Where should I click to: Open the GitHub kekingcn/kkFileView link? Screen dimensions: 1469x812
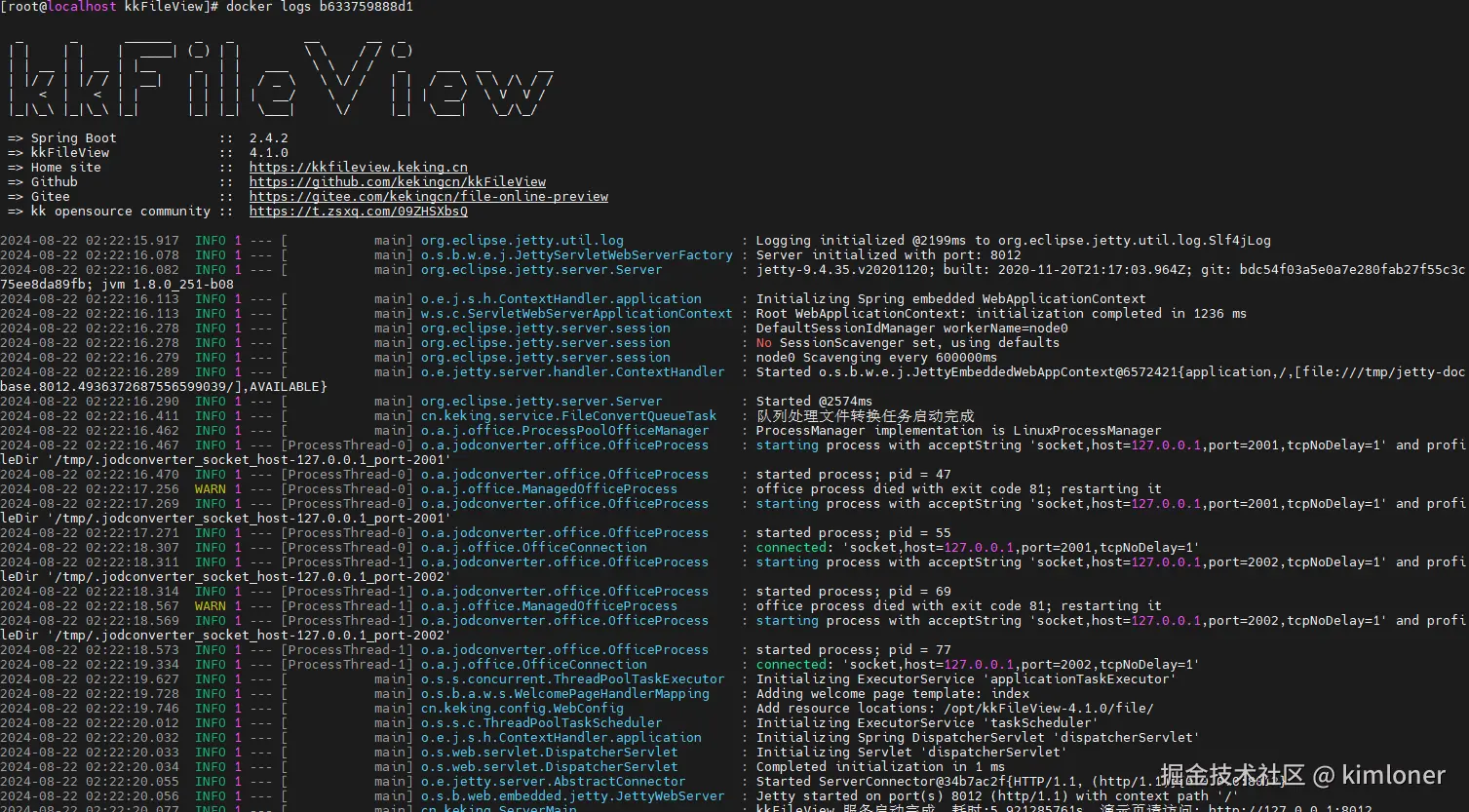click(x=398, y=181)
